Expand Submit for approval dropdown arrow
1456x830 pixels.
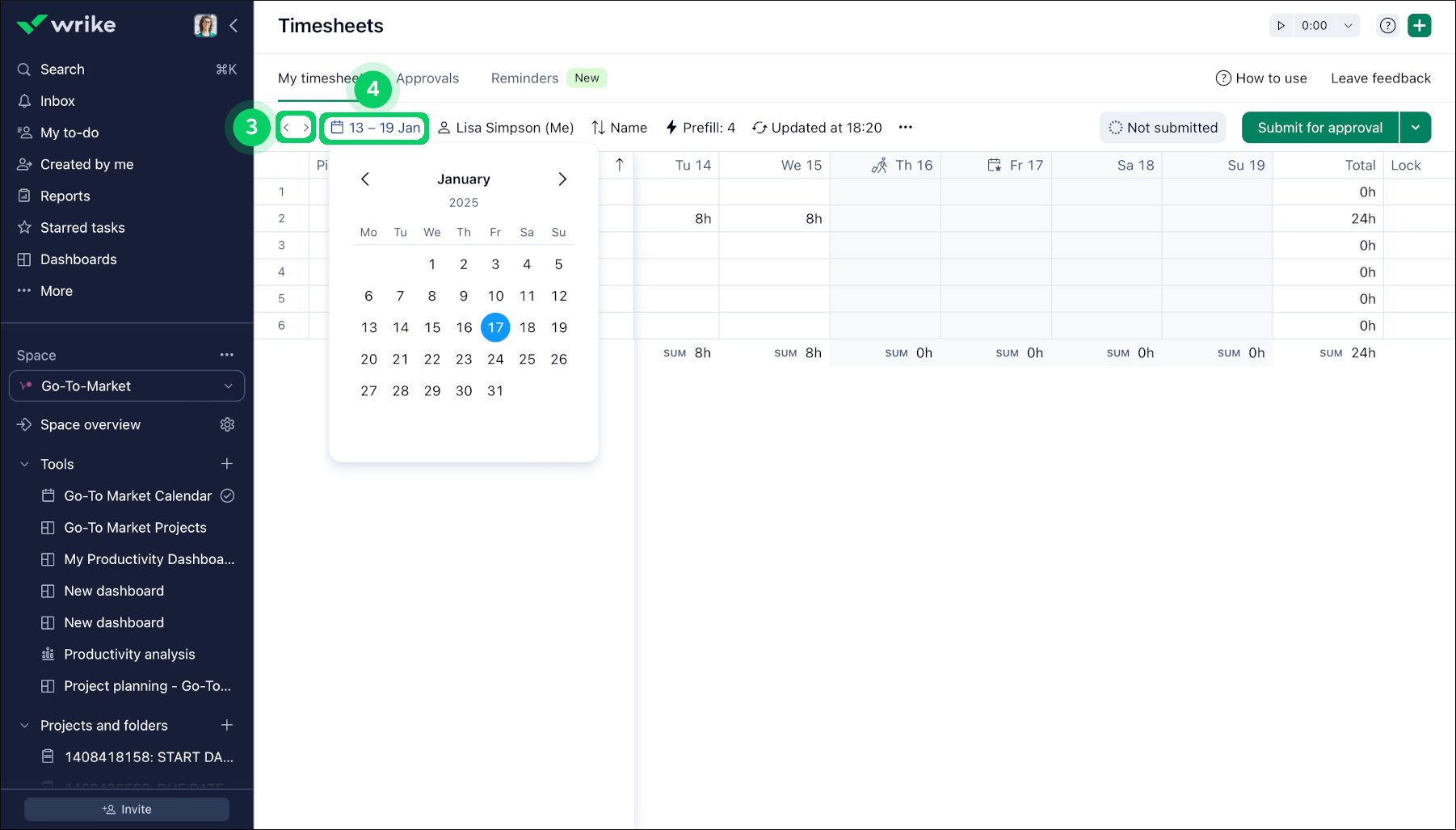1416,128
